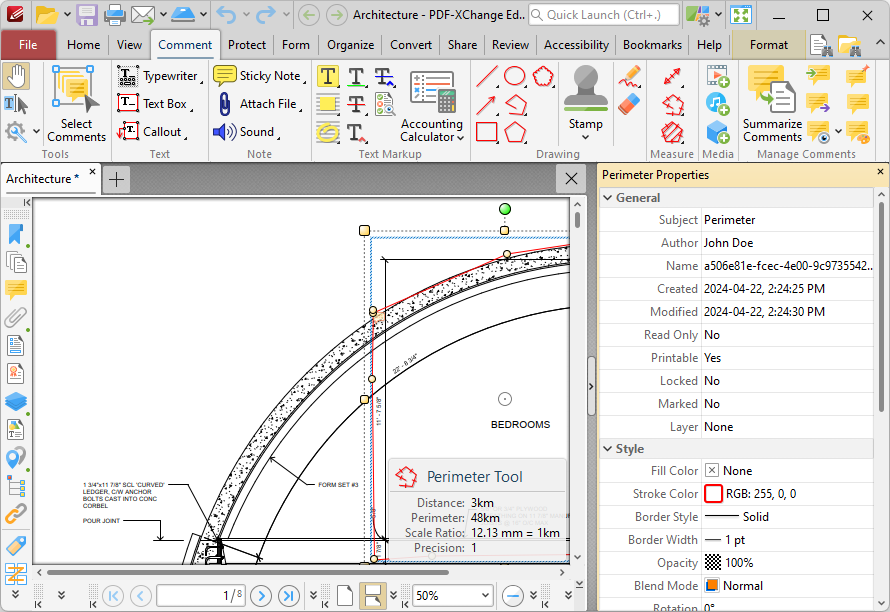
Task: Pick the Rectangle drawing tool
Action: pos(486,132)
